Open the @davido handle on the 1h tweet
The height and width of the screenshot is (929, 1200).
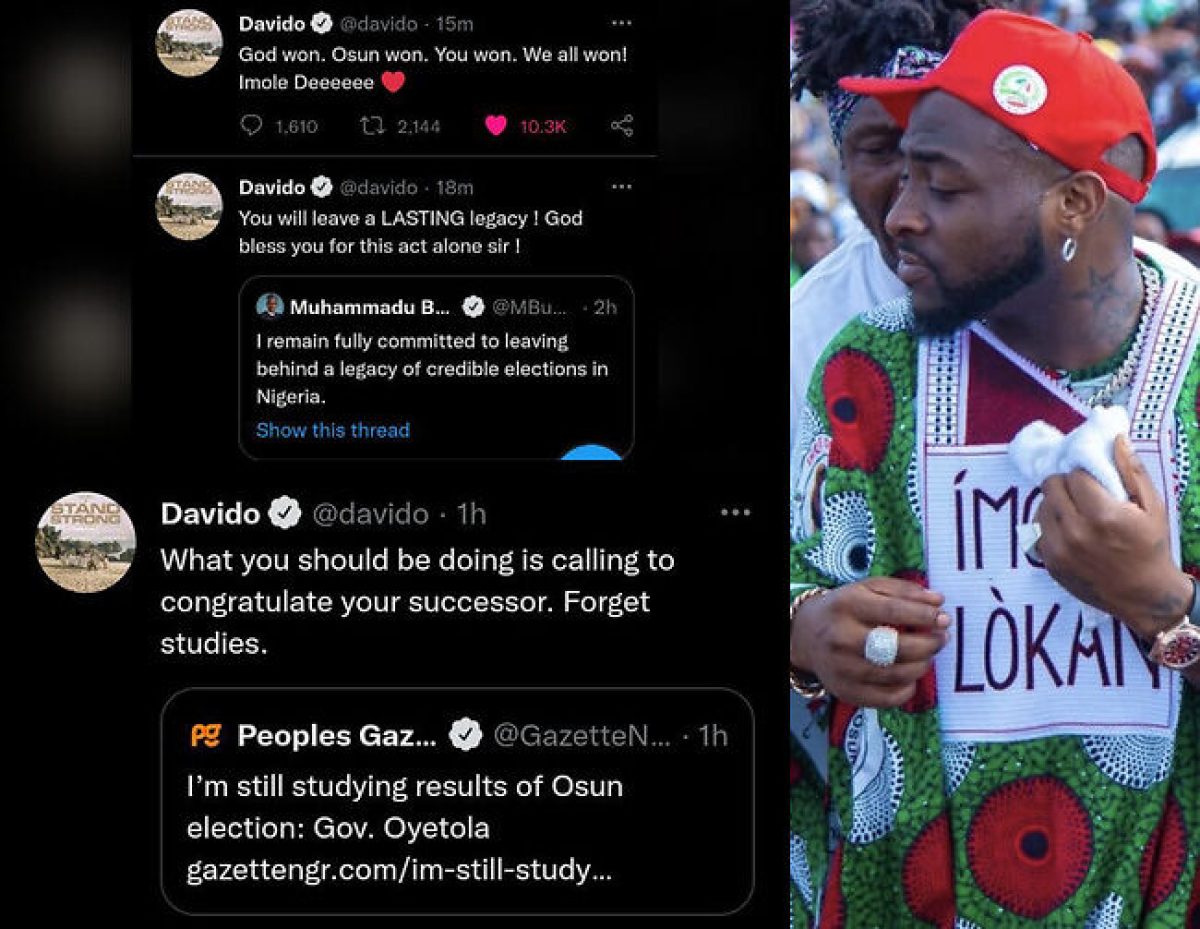click(x=370, y=514)
